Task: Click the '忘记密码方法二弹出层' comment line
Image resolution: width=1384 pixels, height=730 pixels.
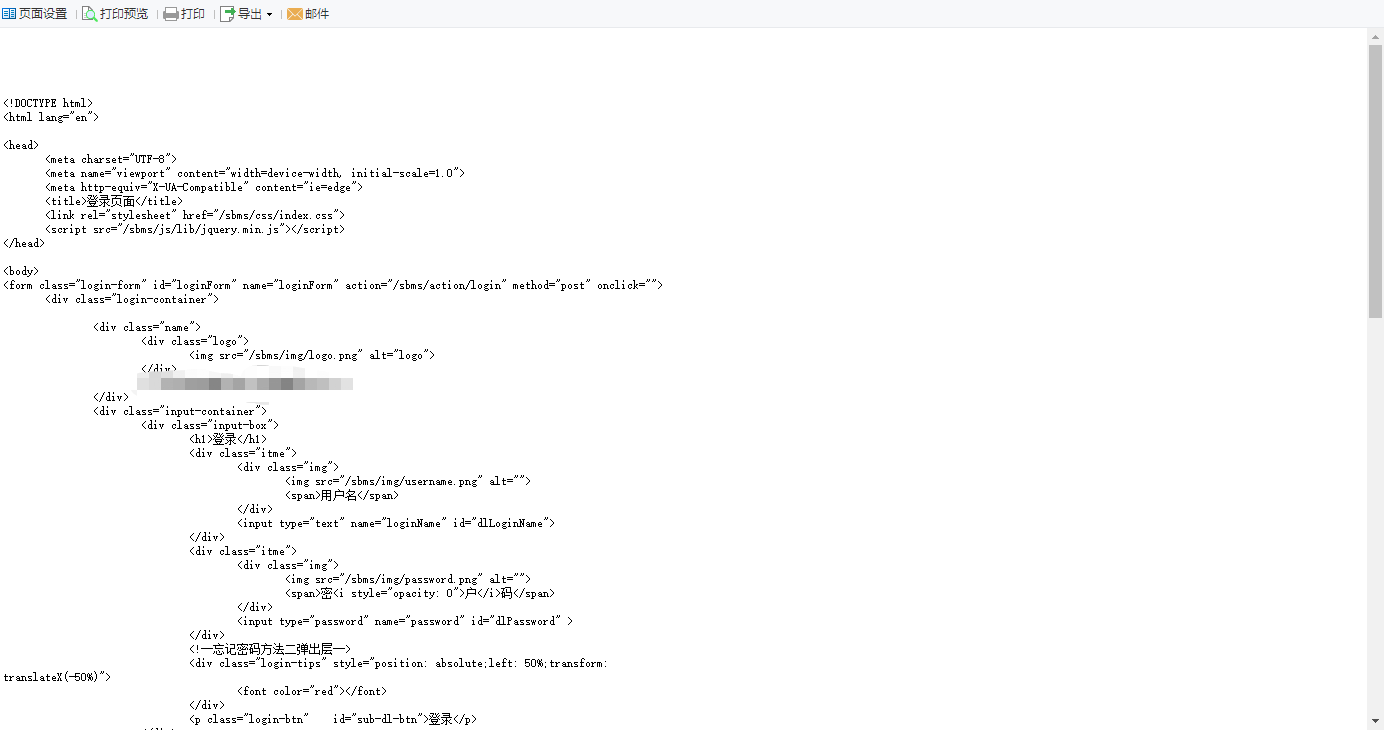Action: coord(270,649)
